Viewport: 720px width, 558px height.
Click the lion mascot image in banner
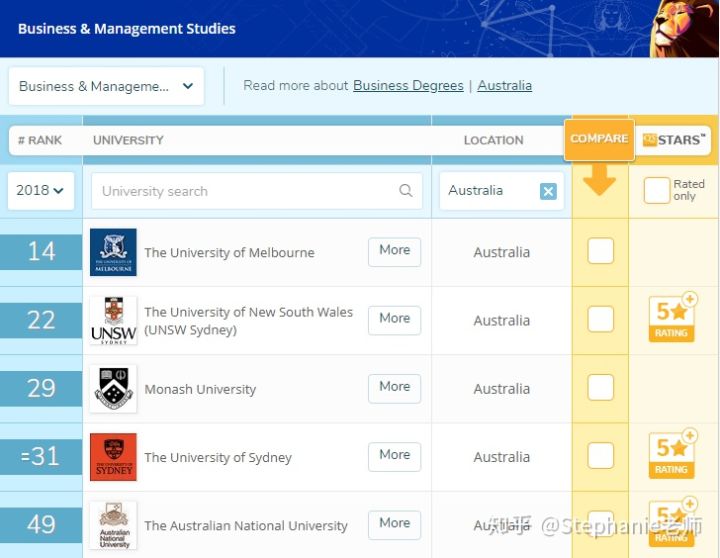pyautogui.click(x=684, y=28)
